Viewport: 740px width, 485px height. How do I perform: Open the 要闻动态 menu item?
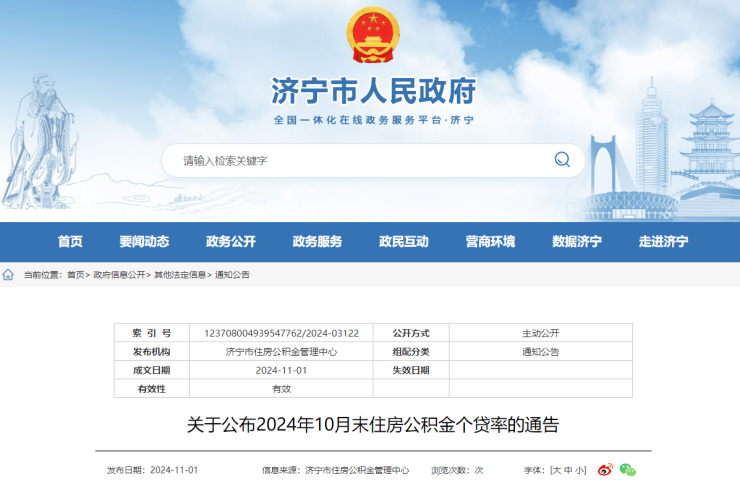click(x=144, y=241)
